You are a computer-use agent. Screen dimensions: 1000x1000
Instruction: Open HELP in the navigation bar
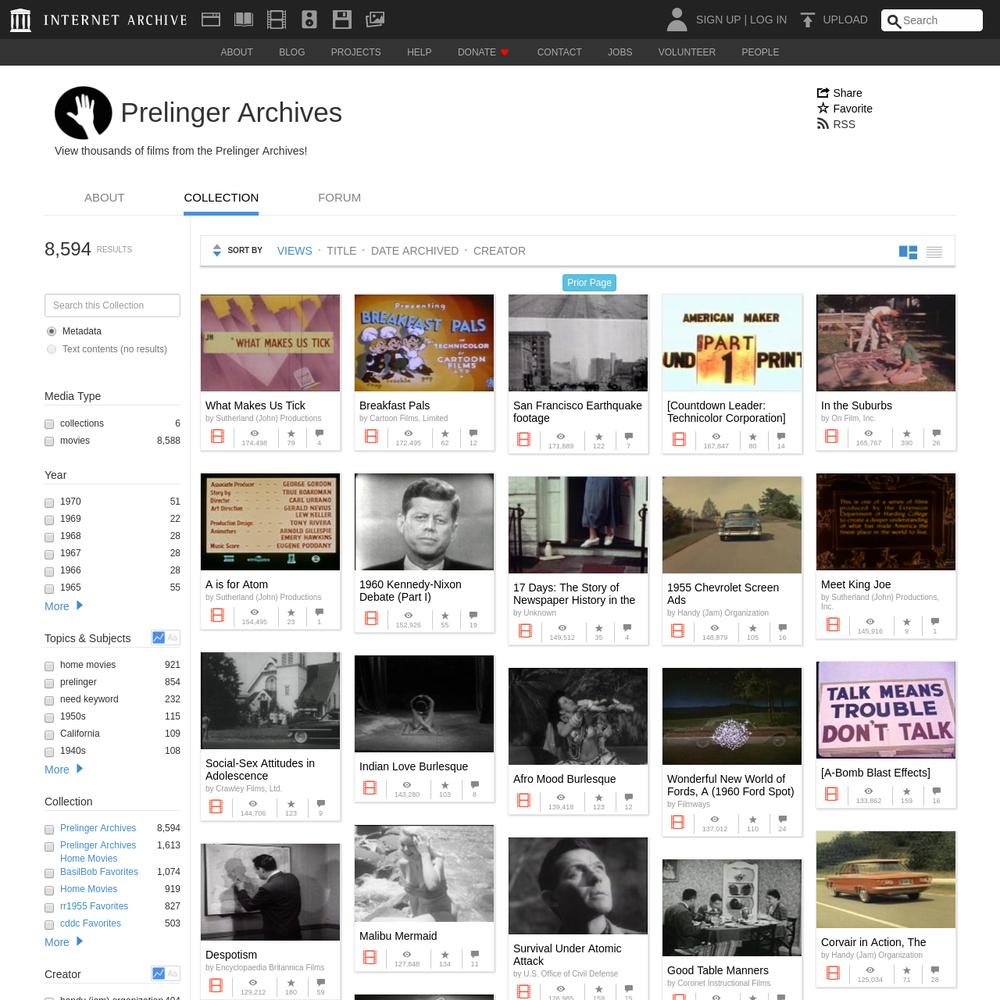[x=419, y=52]
